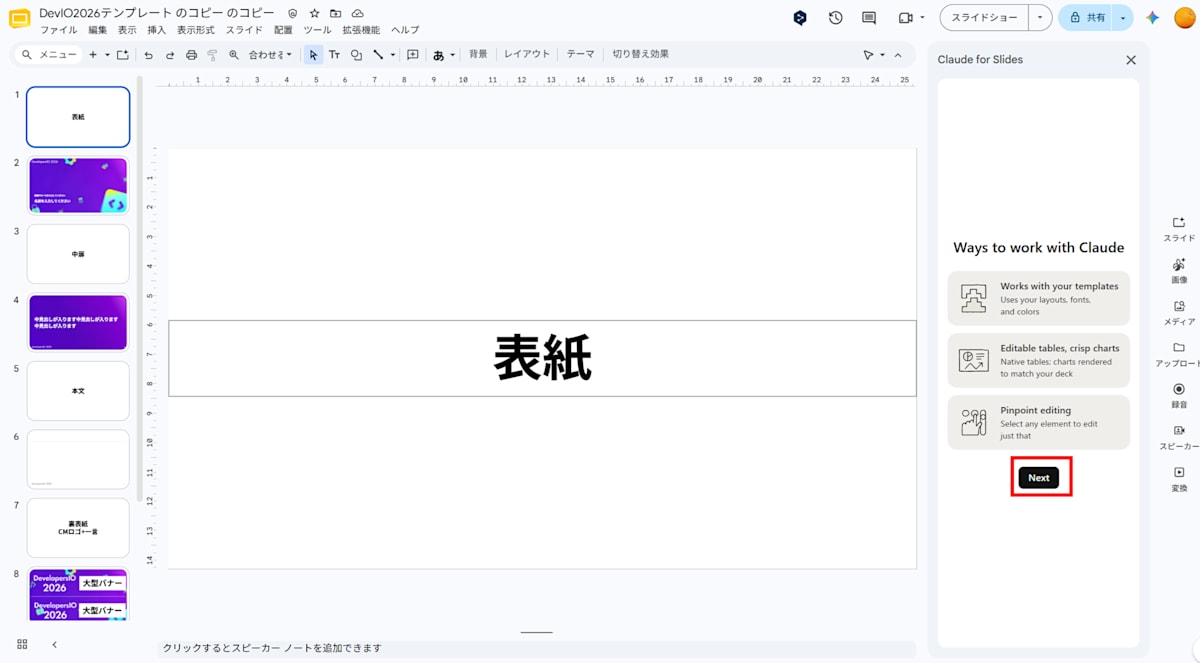Move the presentation to a folder
This screenshot has height=663, width=1200.
335,13
